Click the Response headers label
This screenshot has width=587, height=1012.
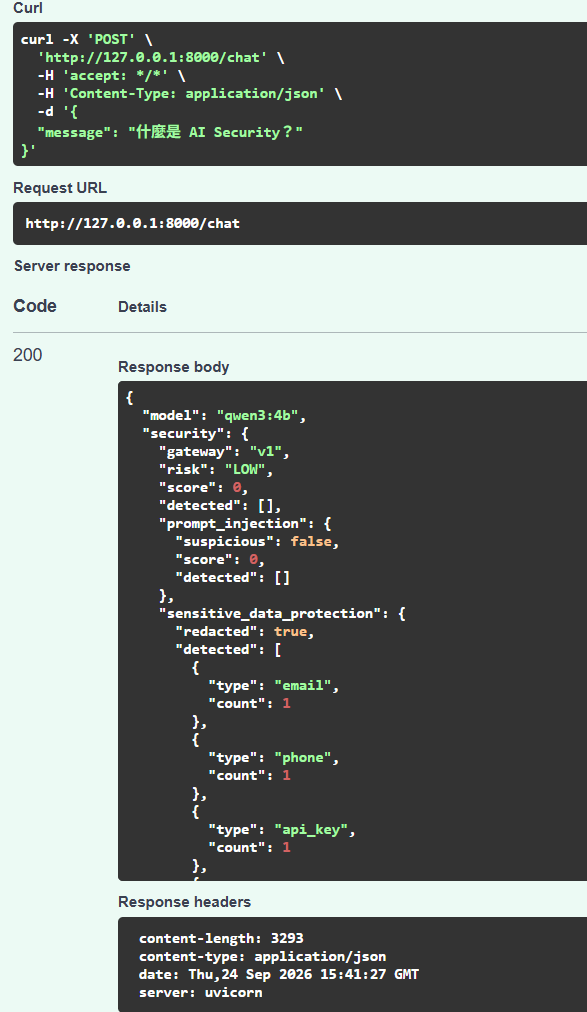tap(184, 902)
